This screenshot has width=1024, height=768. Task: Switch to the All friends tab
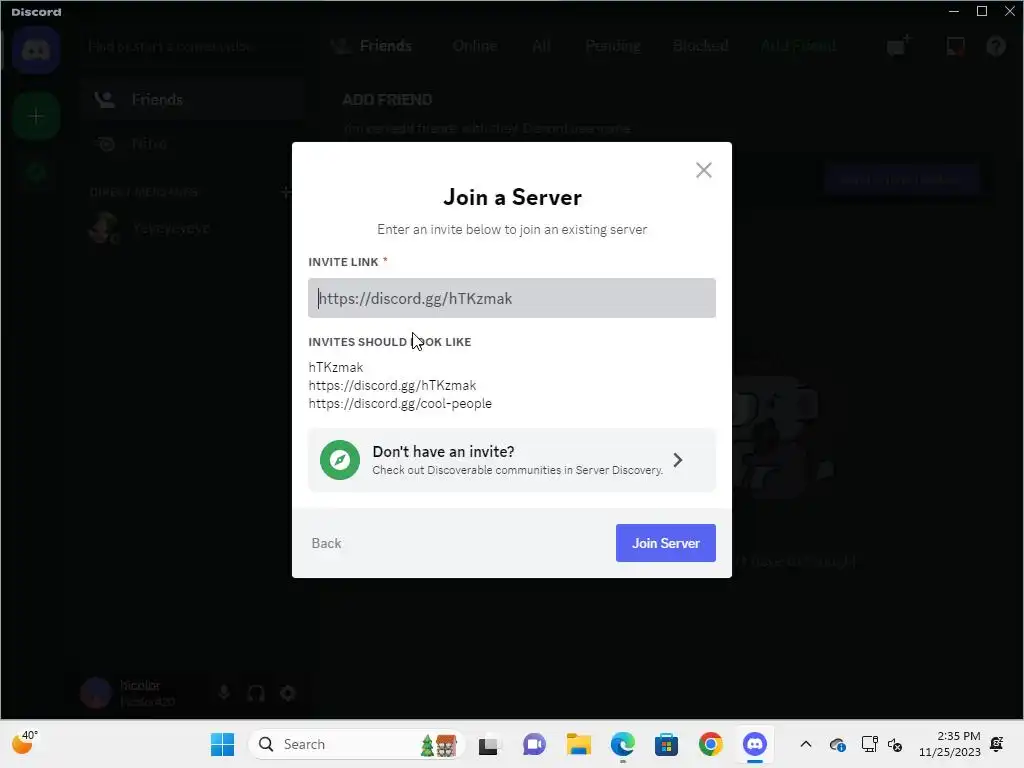tap(541, 46)
